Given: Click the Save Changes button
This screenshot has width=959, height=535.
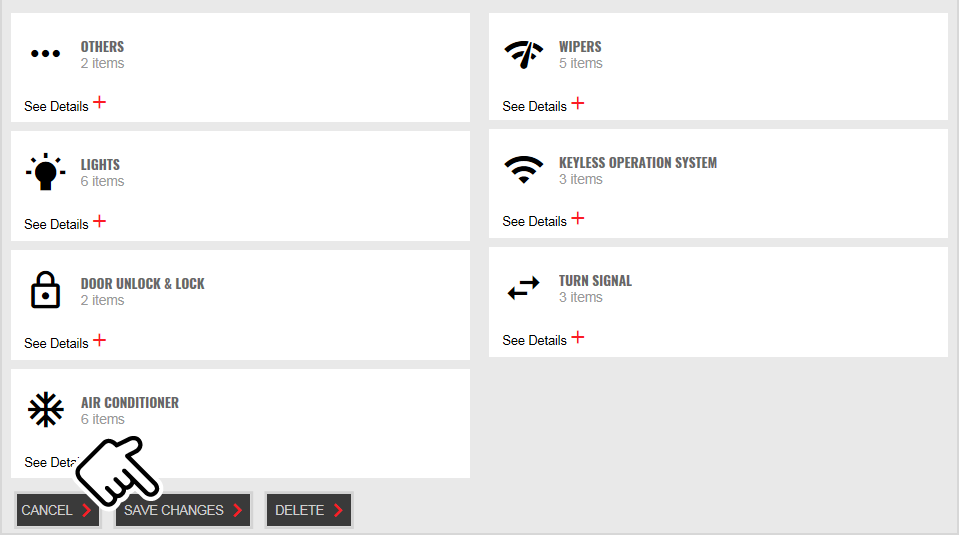Looking at the screenshot, I should 183,510.
